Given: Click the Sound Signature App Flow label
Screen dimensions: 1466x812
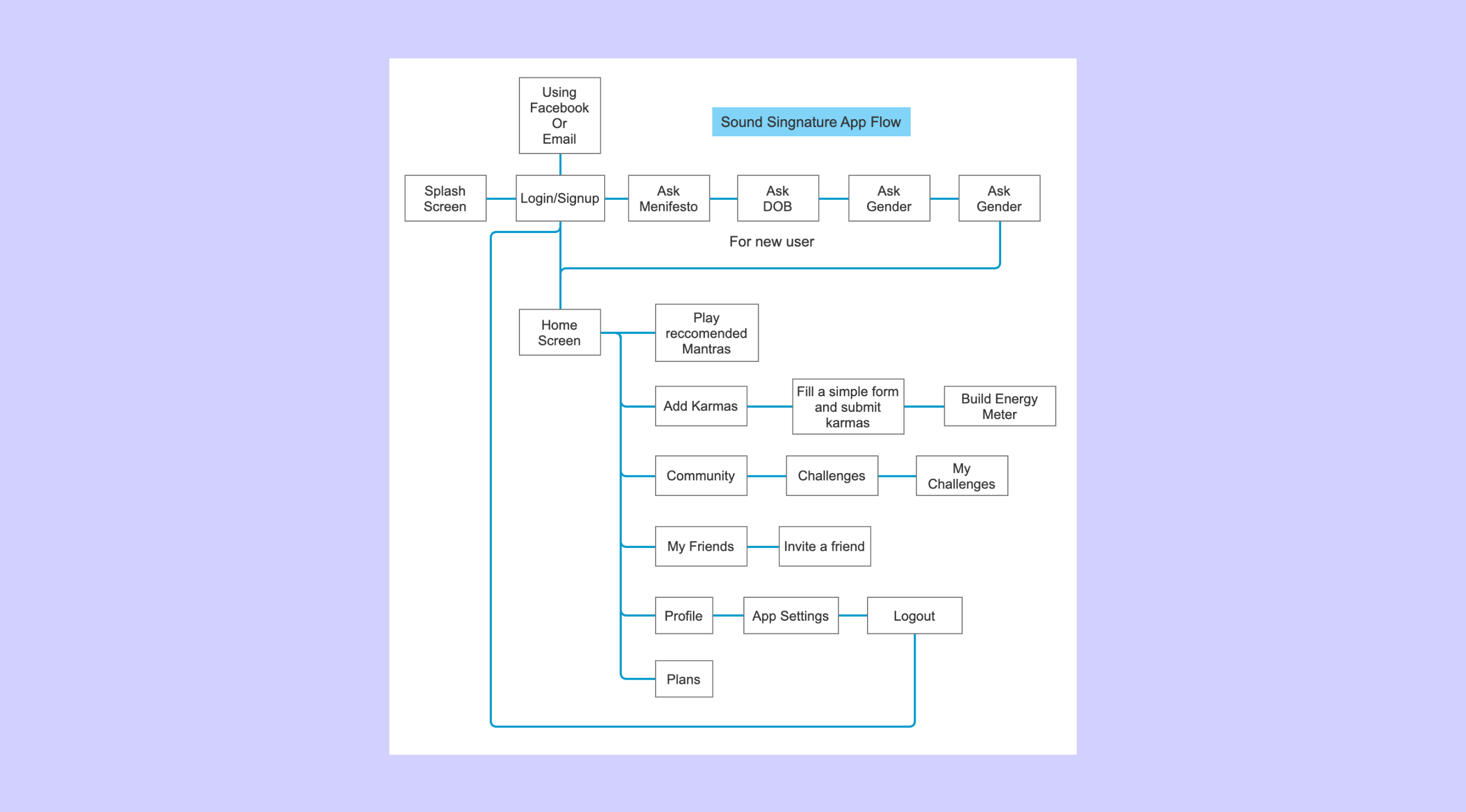Looking at the screenshot, I should pyautogui.click(x=813, y=122).
